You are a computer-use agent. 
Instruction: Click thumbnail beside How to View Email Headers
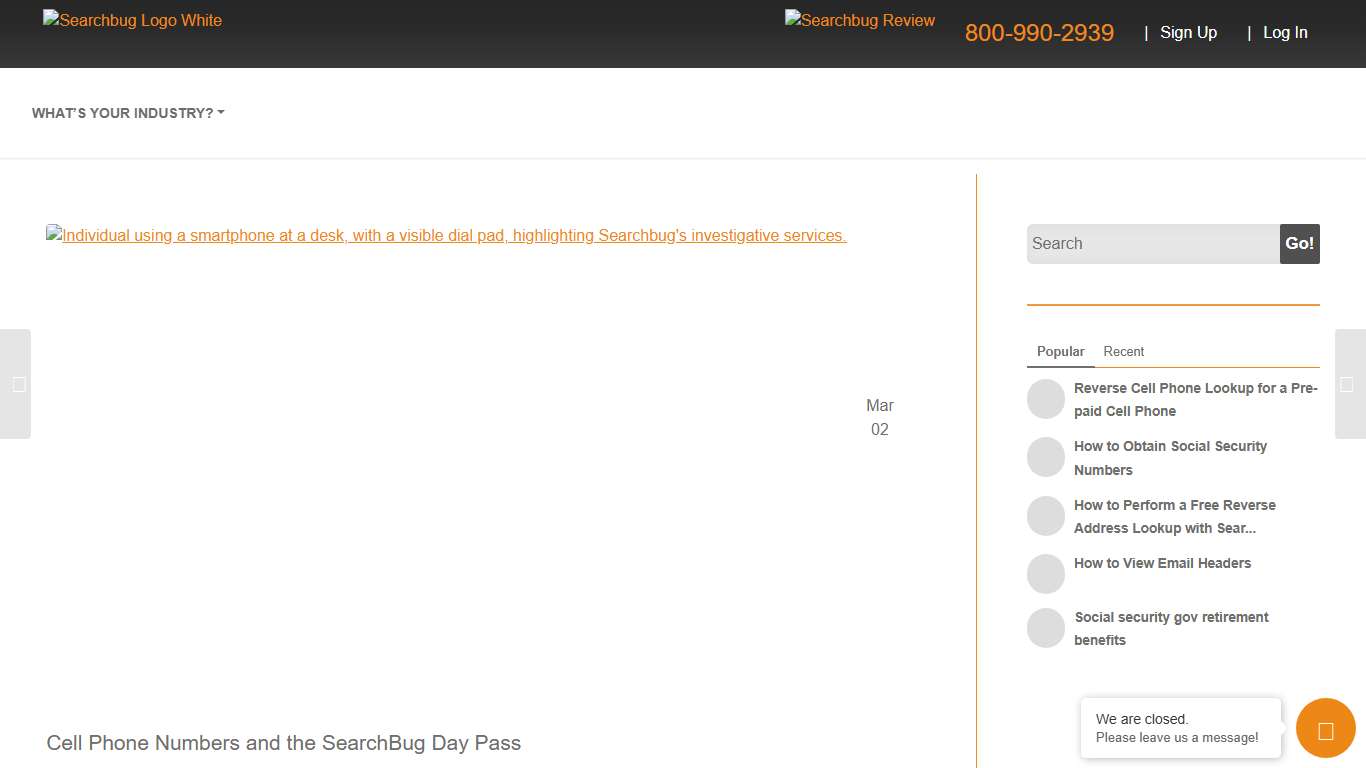click(1046, 574)
